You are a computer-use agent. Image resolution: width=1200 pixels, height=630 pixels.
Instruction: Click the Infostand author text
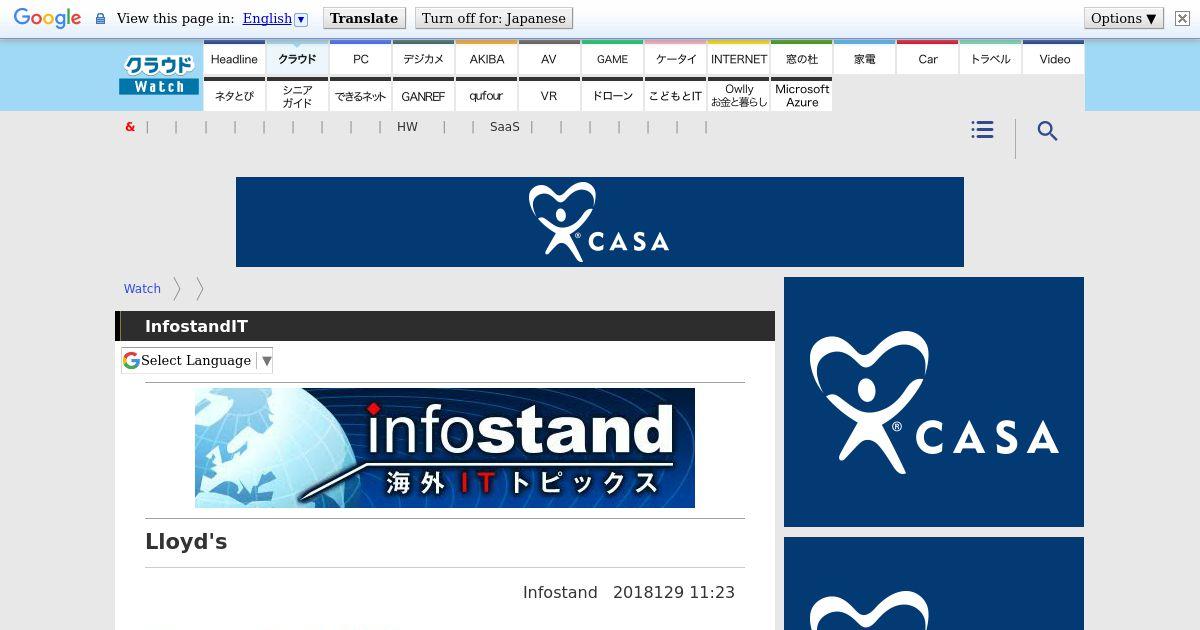pos(560,592)
